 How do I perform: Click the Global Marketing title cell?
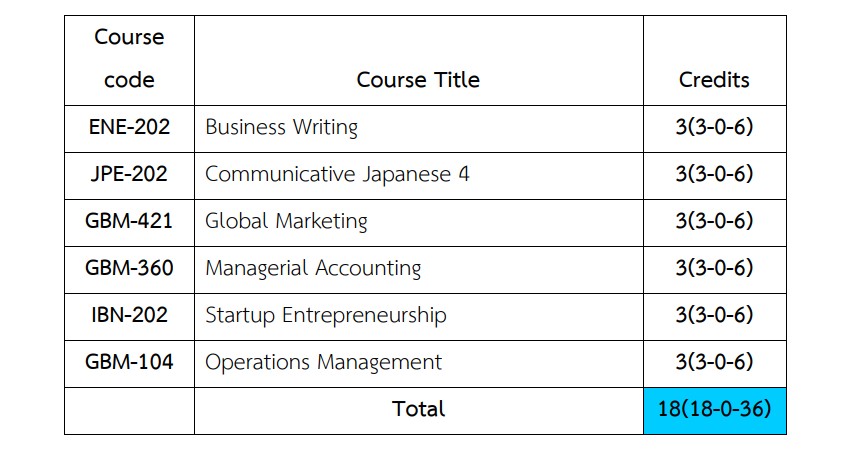click(286, 221)
